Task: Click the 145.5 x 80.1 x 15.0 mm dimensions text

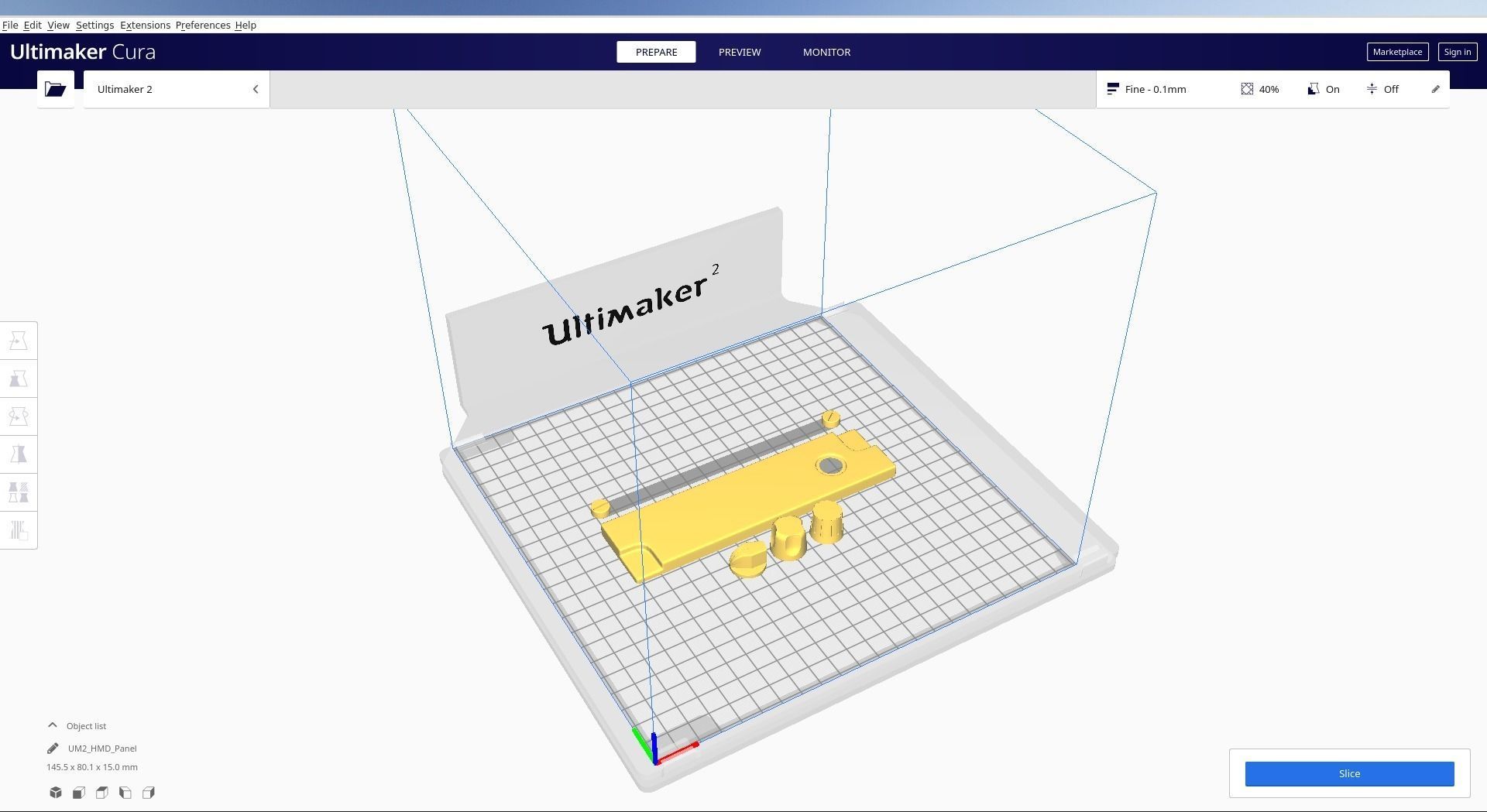Action: point(92,767)
